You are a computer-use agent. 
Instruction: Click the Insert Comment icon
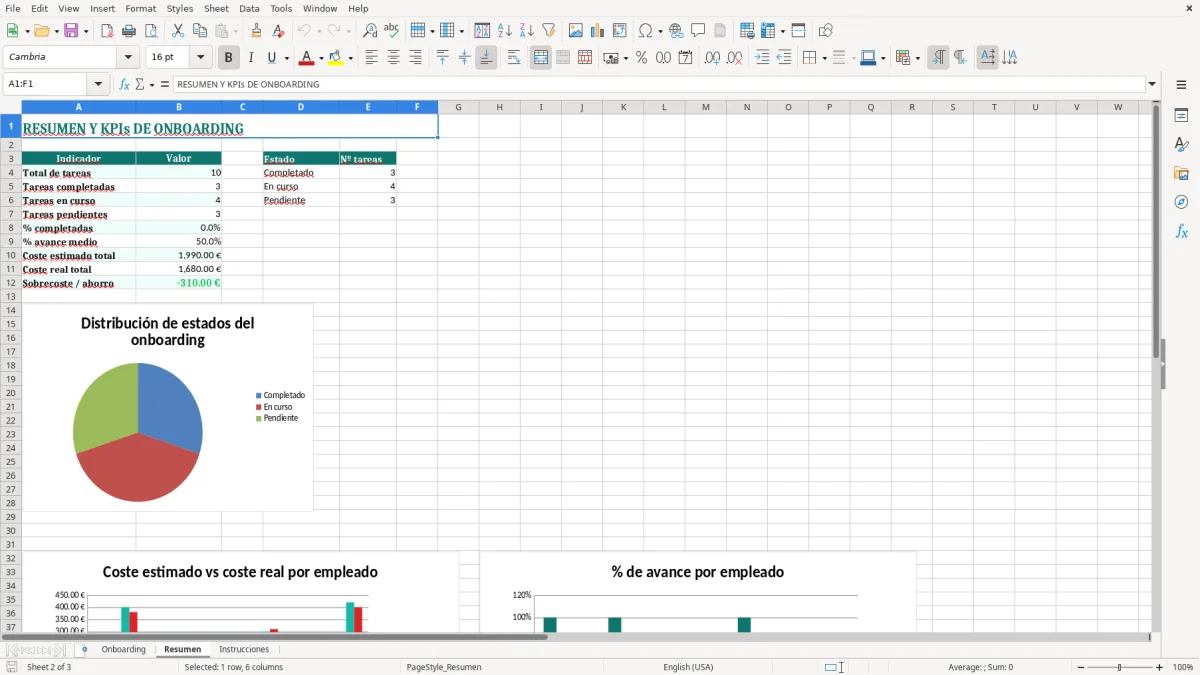click(x=698, y=31)
